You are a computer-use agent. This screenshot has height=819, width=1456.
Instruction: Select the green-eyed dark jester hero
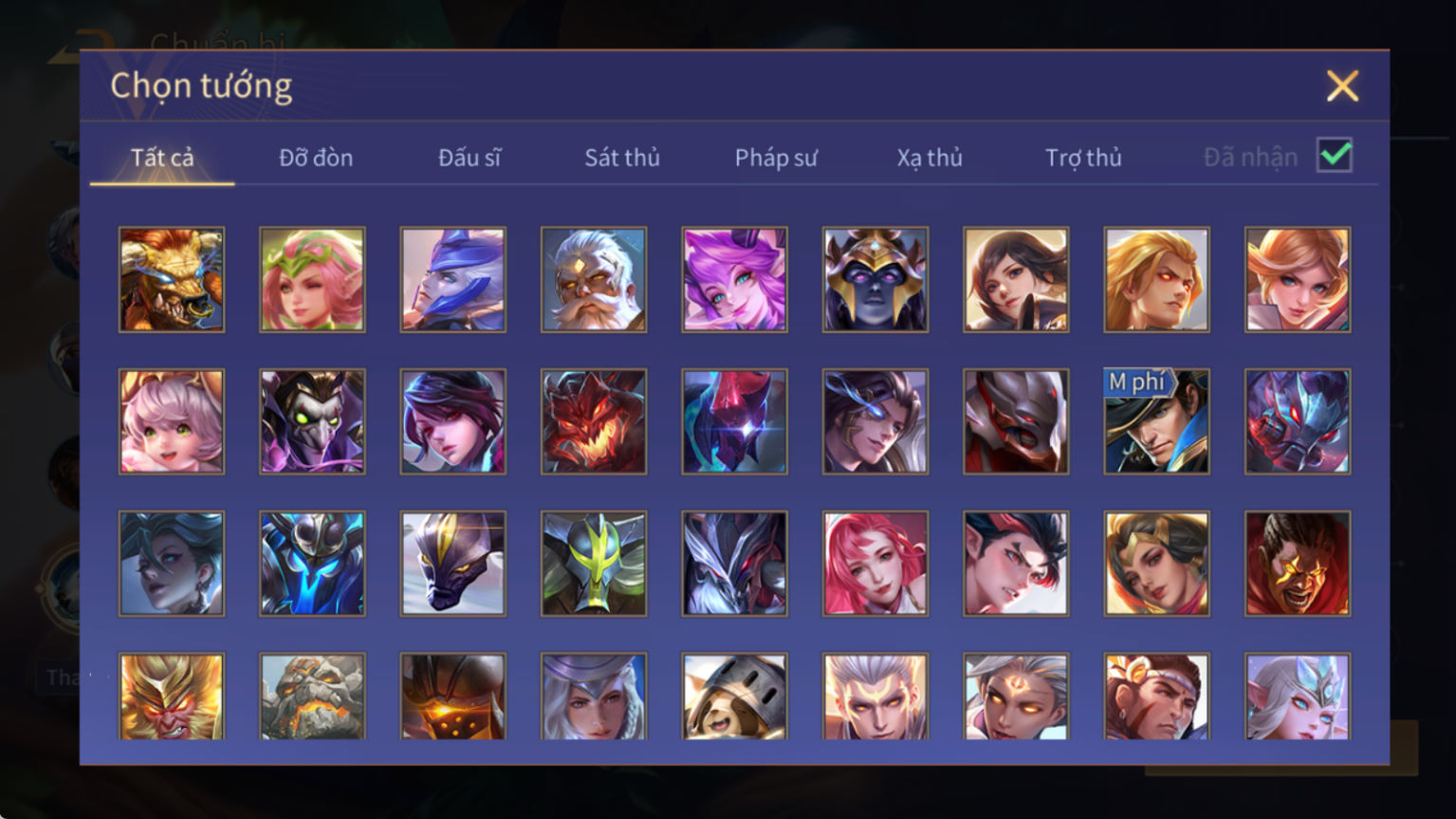point(312,421)
